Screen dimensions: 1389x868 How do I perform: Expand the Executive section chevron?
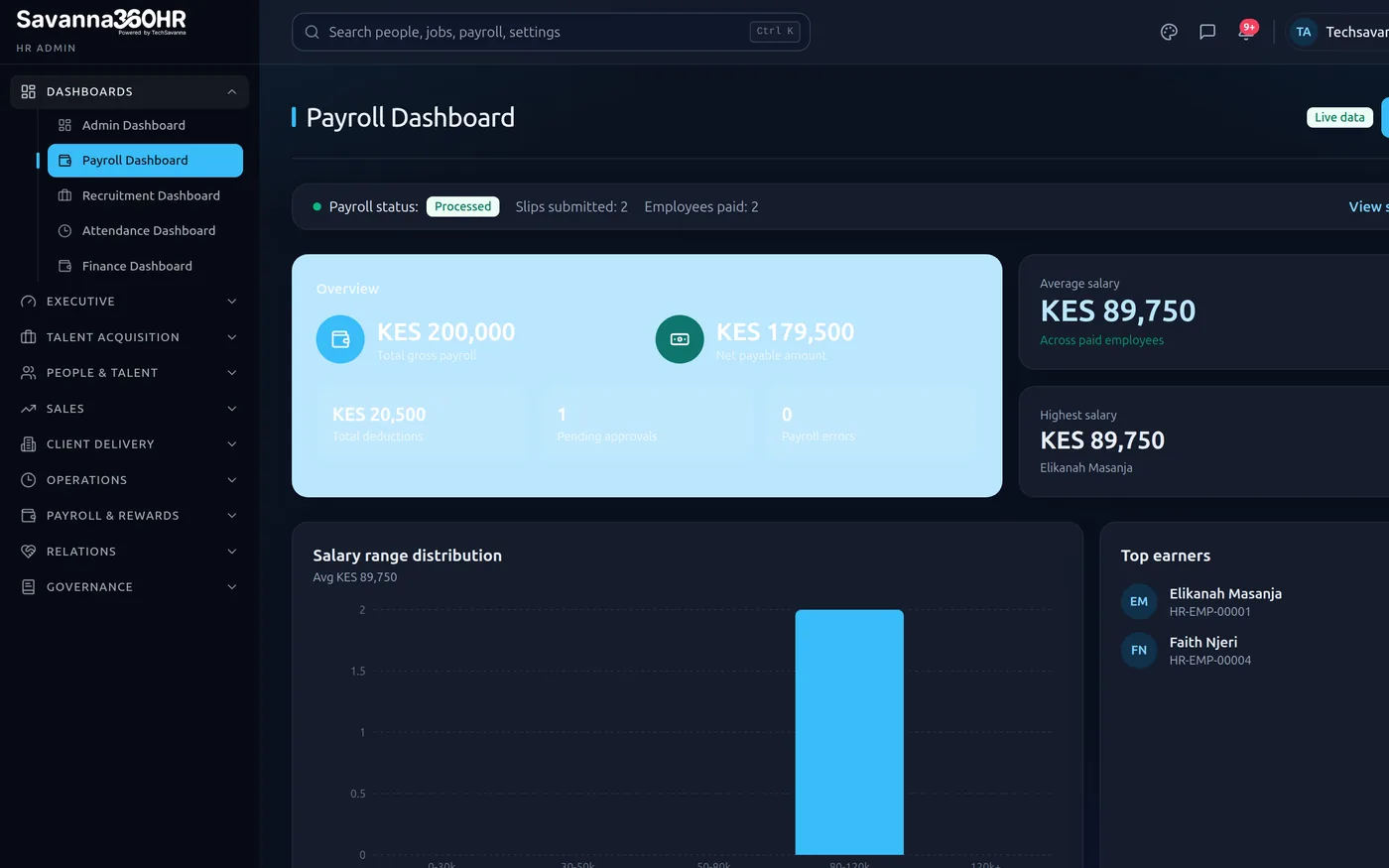tap(232, 302)
